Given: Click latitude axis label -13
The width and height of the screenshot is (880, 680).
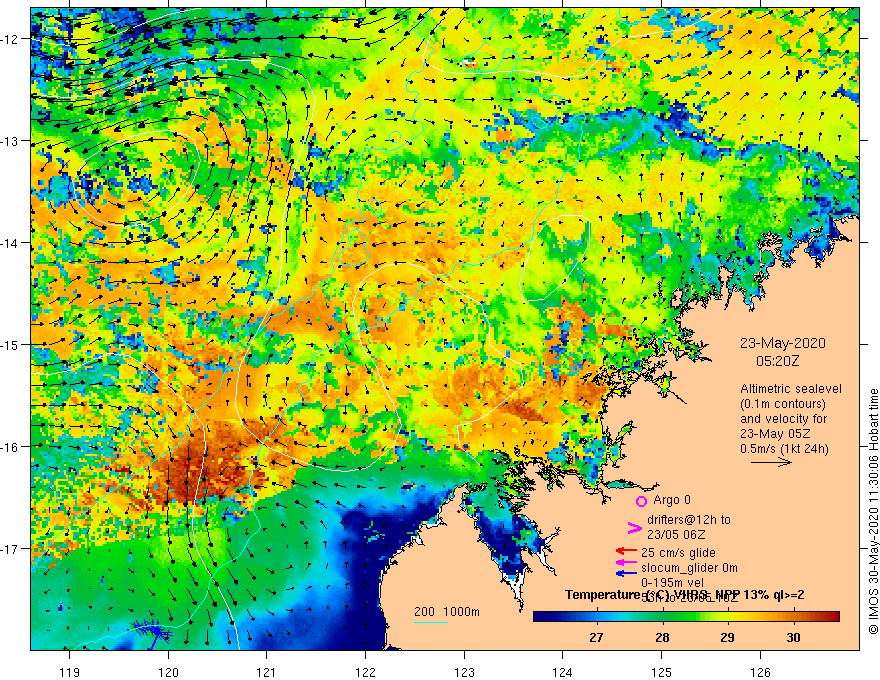Looking at the screenshot, I should tap(10, 141).
